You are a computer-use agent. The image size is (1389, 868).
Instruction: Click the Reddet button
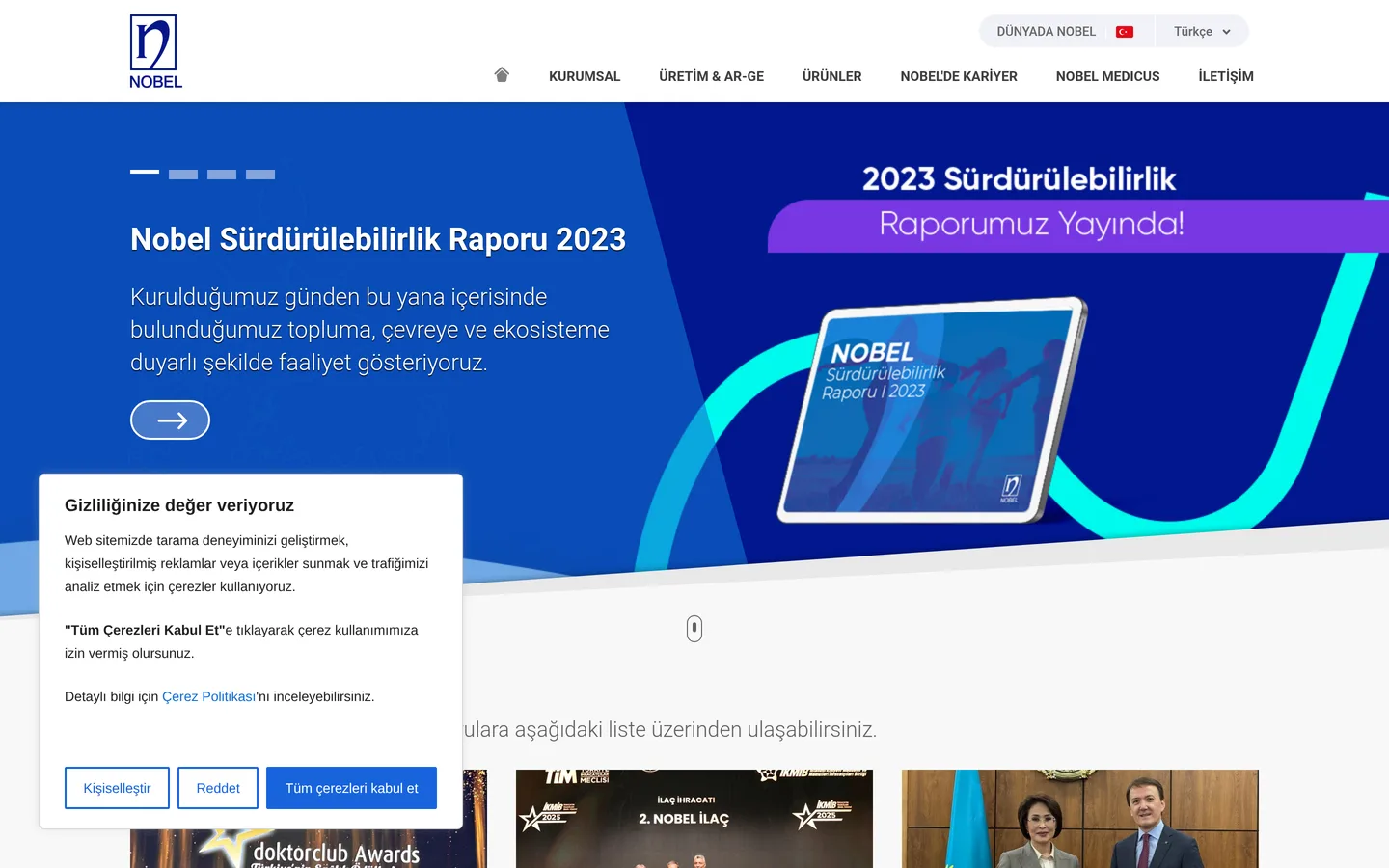[x=218, y=788]
